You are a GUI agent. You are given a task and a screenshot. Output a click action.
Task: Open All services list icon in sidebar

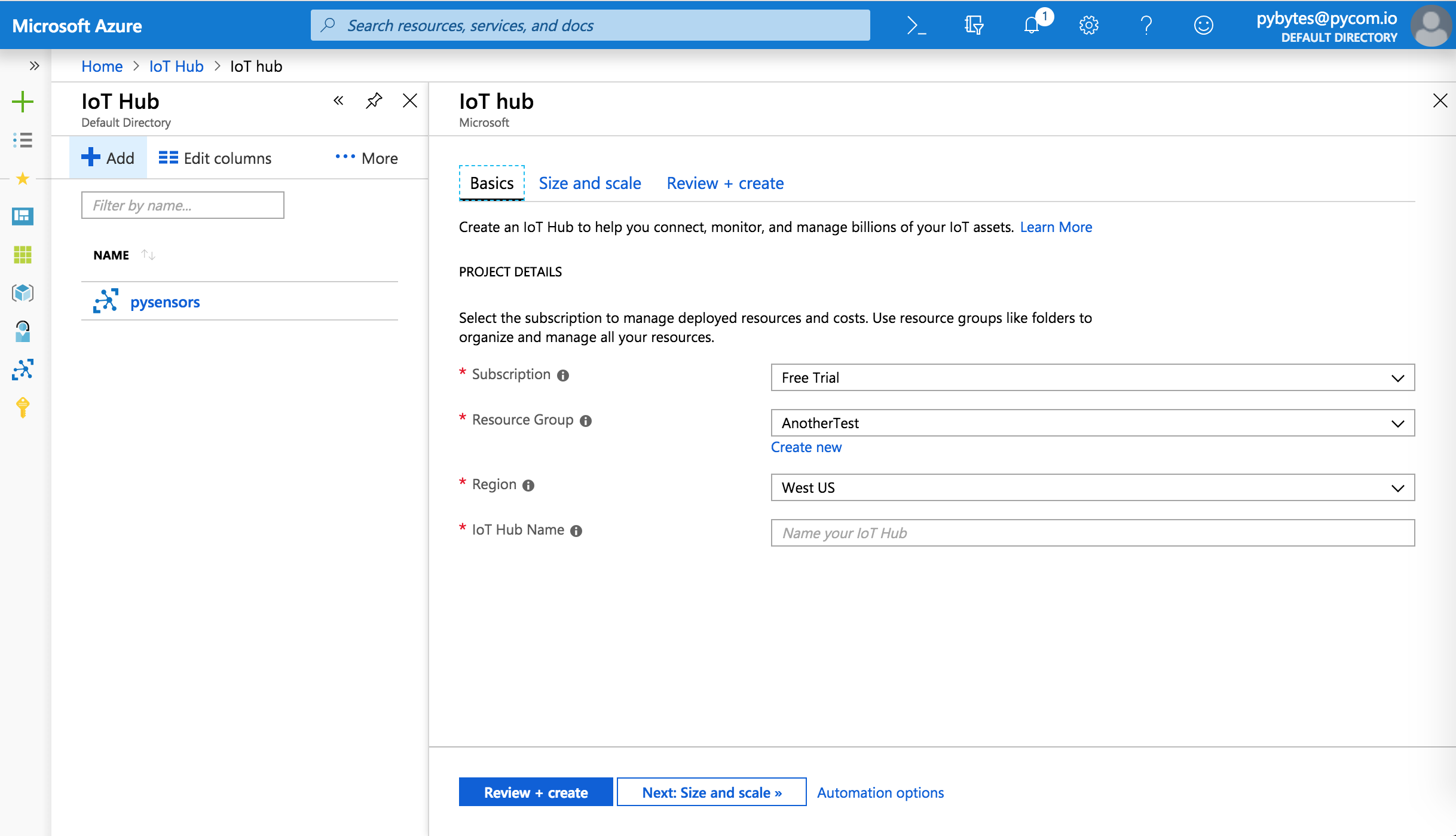tap(23, 140)
